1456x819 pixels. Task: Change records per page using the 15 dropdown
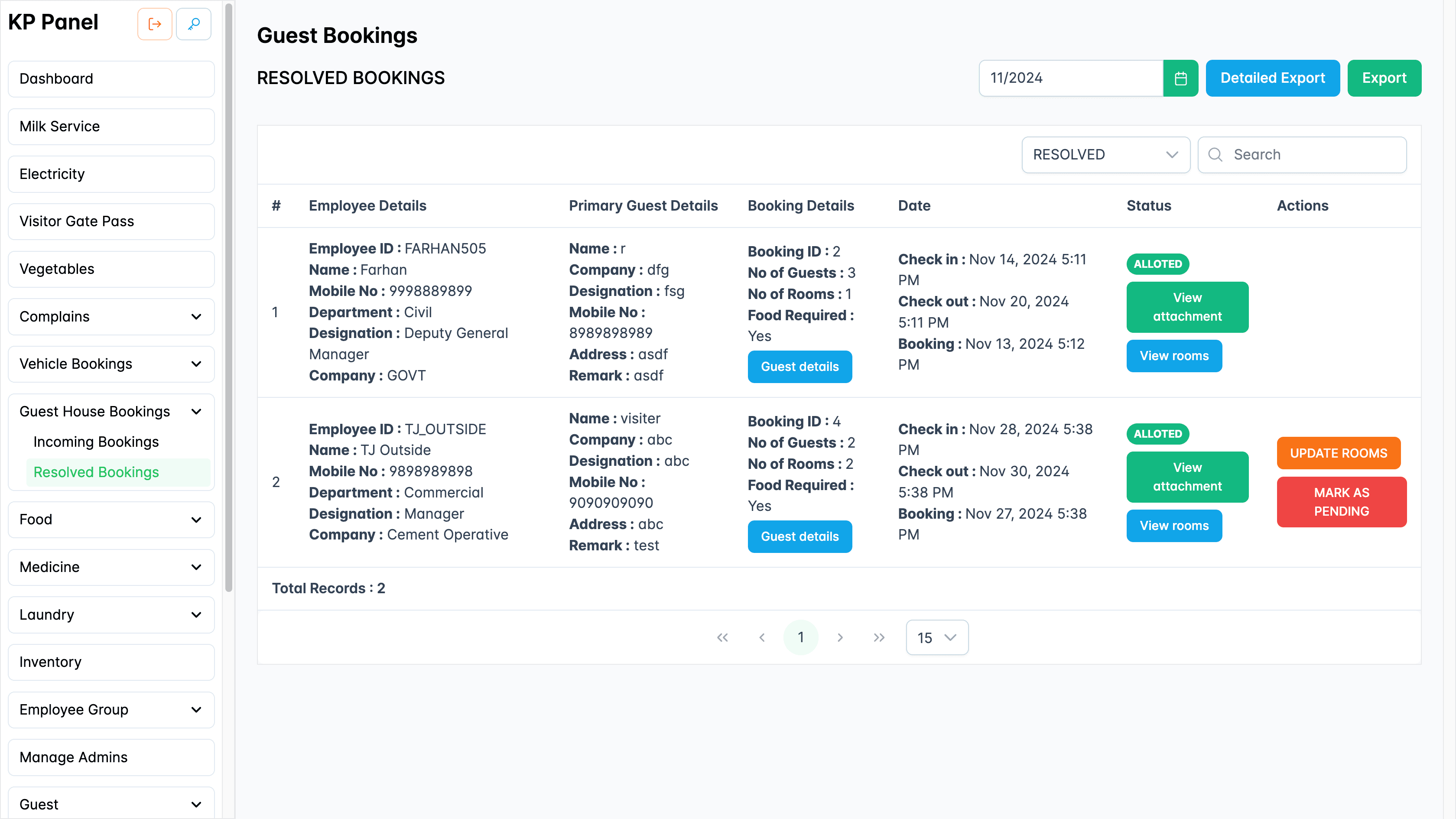tap(936, 637)
